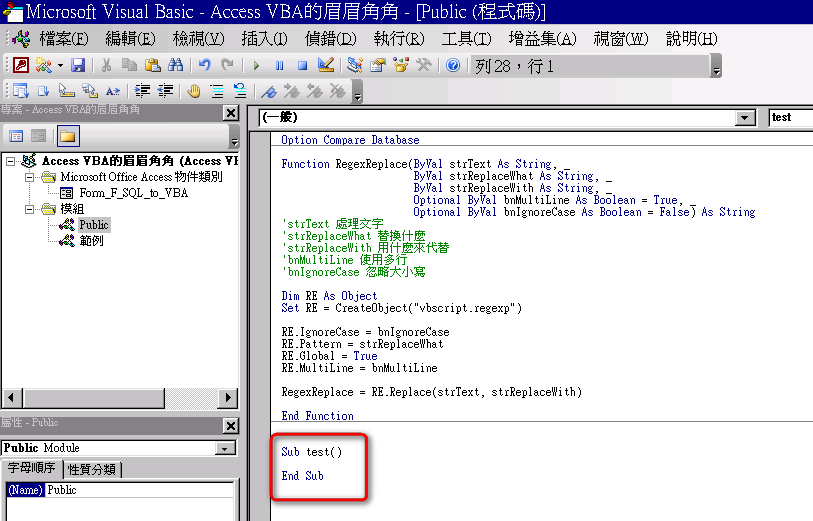This screenshot has height=521, width=813.
Task: Switch to Microsoft Access view icon
Action: pos(21,65)
